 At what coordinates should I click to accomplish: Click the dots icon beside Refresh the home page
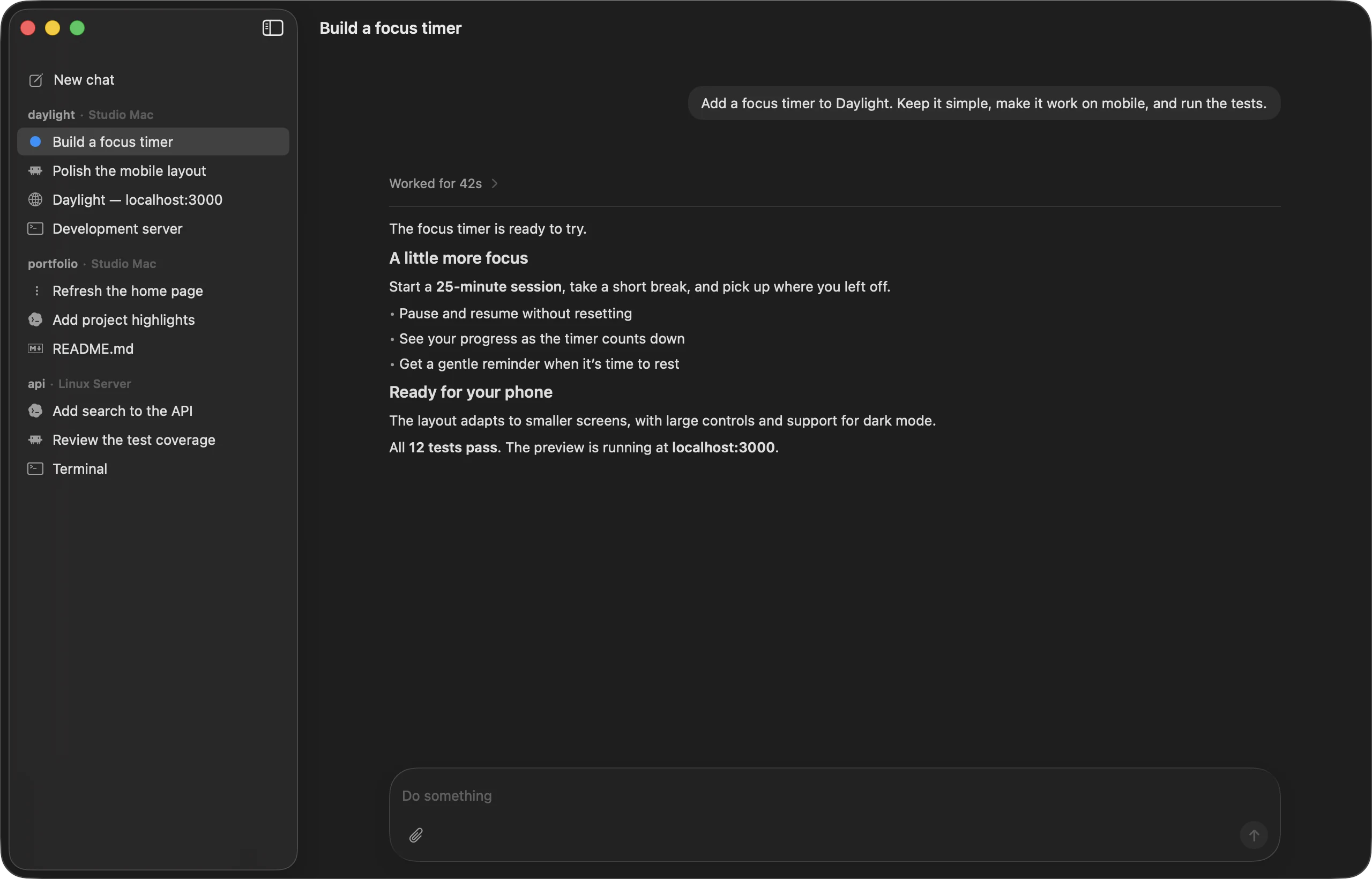(x=36, y=291)
